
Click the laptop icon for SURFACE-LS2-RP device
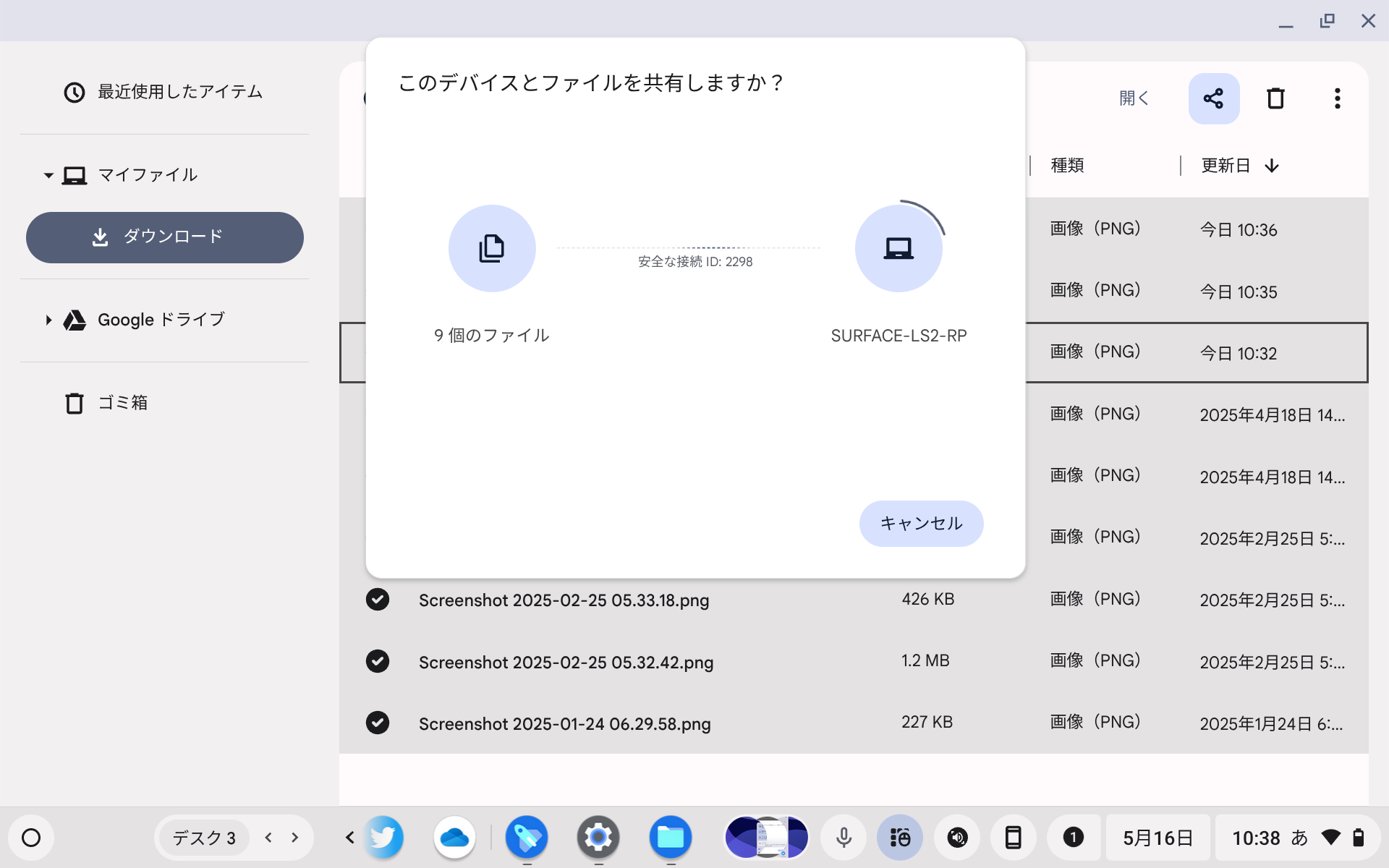(899, 247)
